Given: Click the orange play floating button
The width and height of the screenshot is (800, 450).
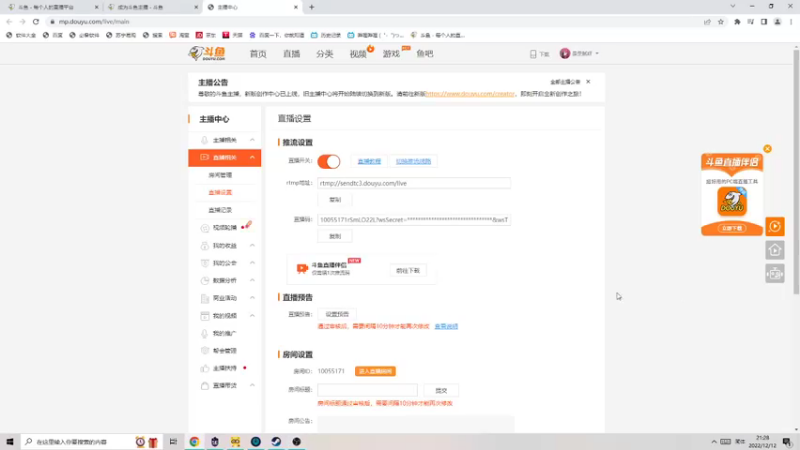Looking at the screenshot, I should [x=774, y=227].
